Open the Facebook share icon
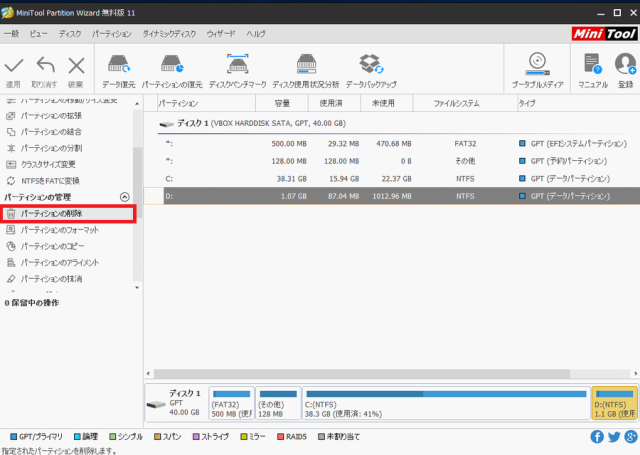 597,437
